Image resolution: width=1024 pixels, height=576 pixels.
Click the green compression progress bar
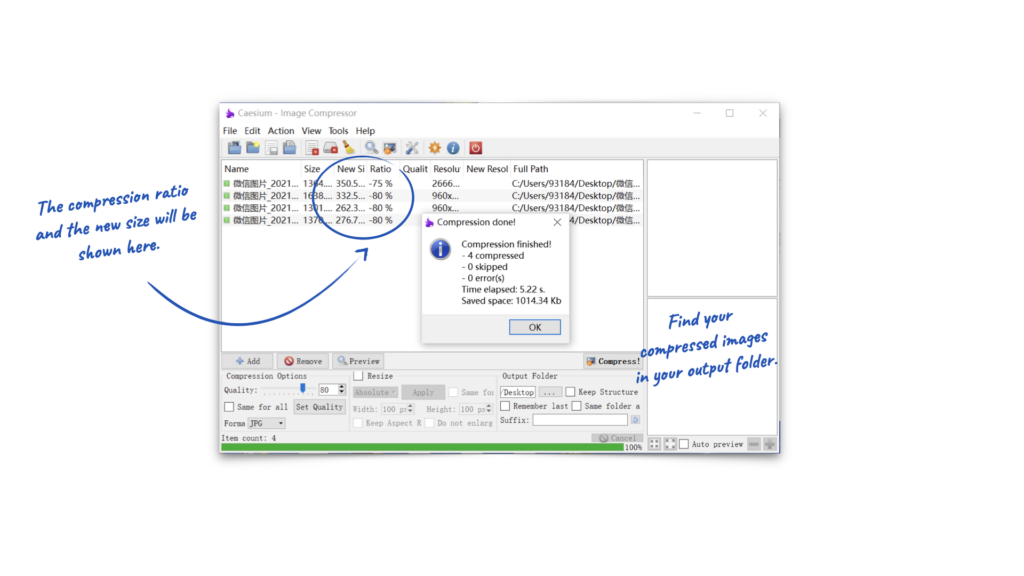click(423, 447)
